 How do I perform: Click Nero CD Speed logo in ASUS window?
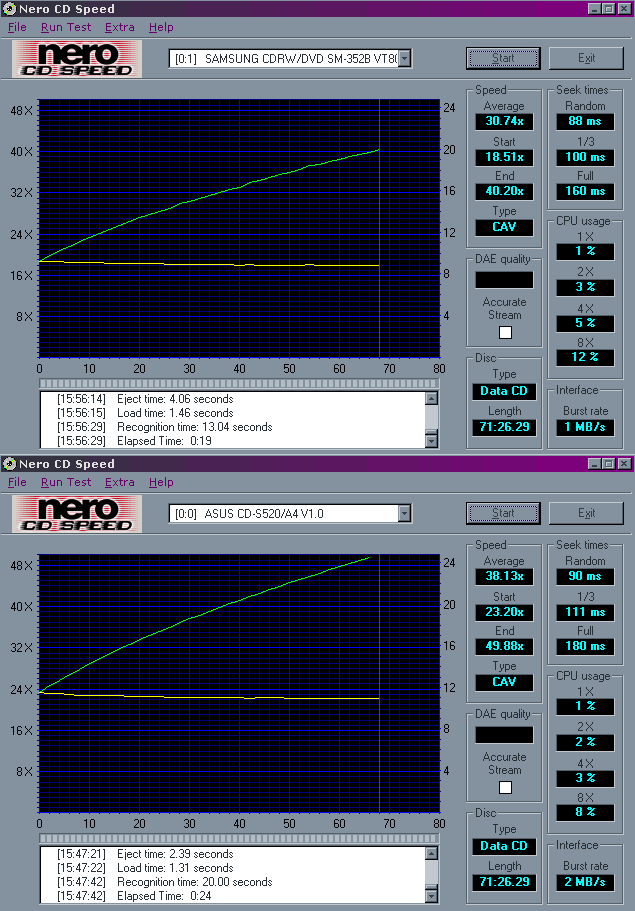click(x=77, y=514)
